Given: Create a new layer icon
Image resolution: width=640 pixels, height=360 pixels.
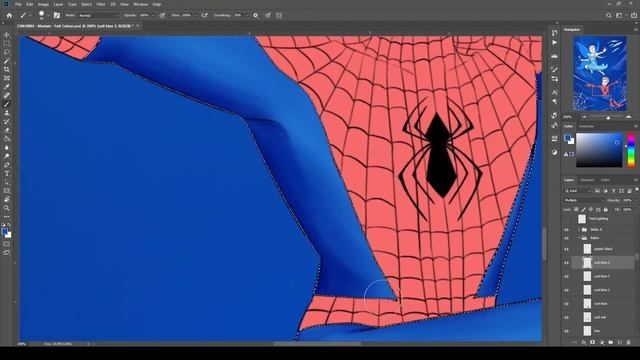Looking at the screenshot, I should coord(620,342).
